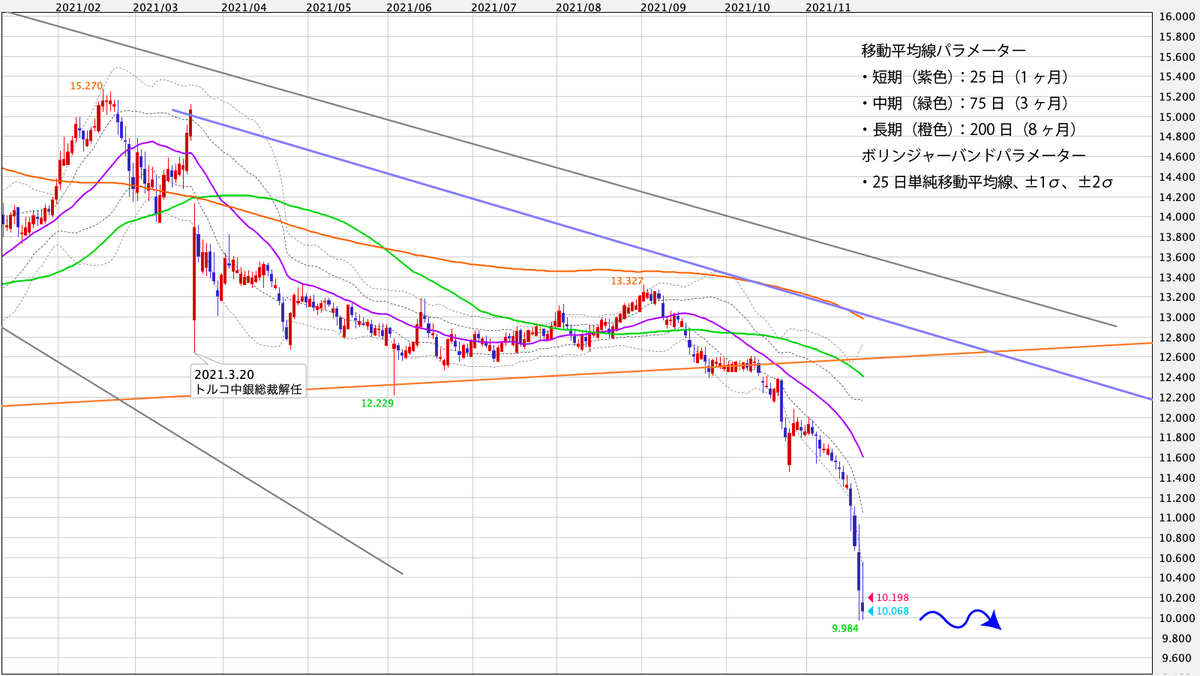
Task: Click the 16.000 price axis label
Action: [1176, 17]
